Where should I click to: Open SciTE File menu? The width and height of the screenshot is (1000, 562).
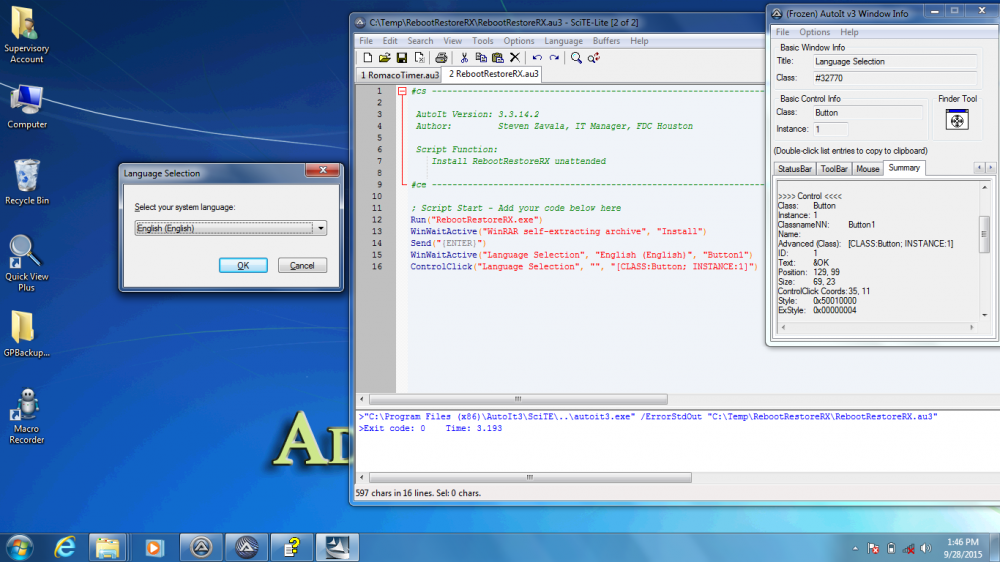pos(366,41)
